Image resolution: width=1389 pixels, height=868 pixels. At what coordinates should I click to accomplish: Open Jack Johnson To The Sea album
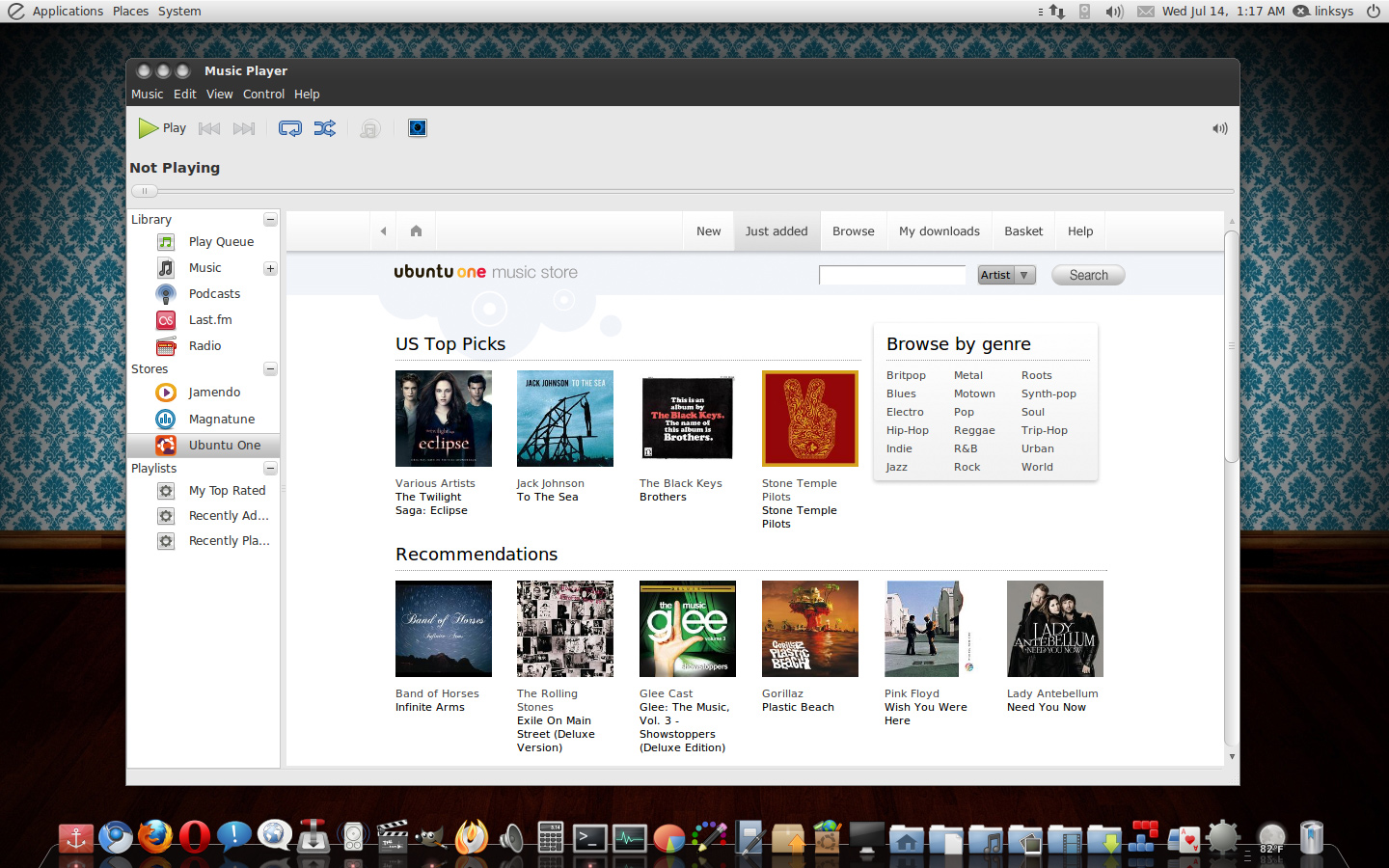point(565,419)
